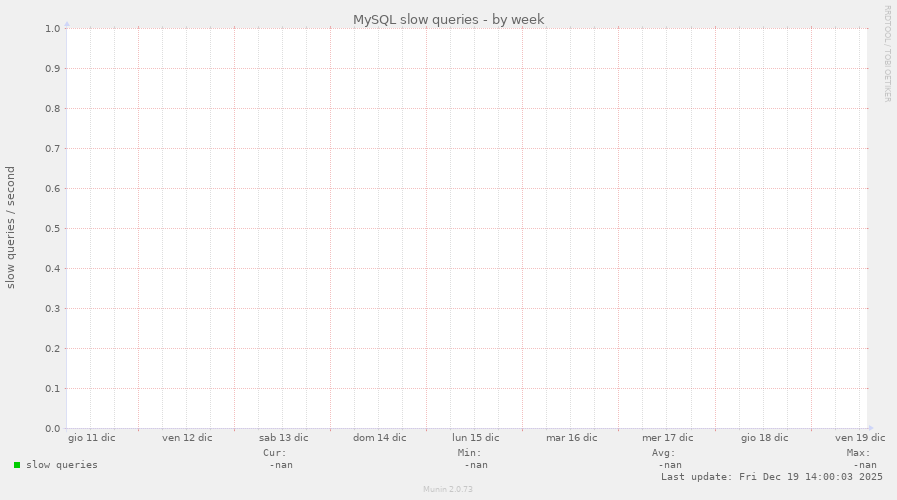Select the 'slow queries' legend label

[62, 465]
